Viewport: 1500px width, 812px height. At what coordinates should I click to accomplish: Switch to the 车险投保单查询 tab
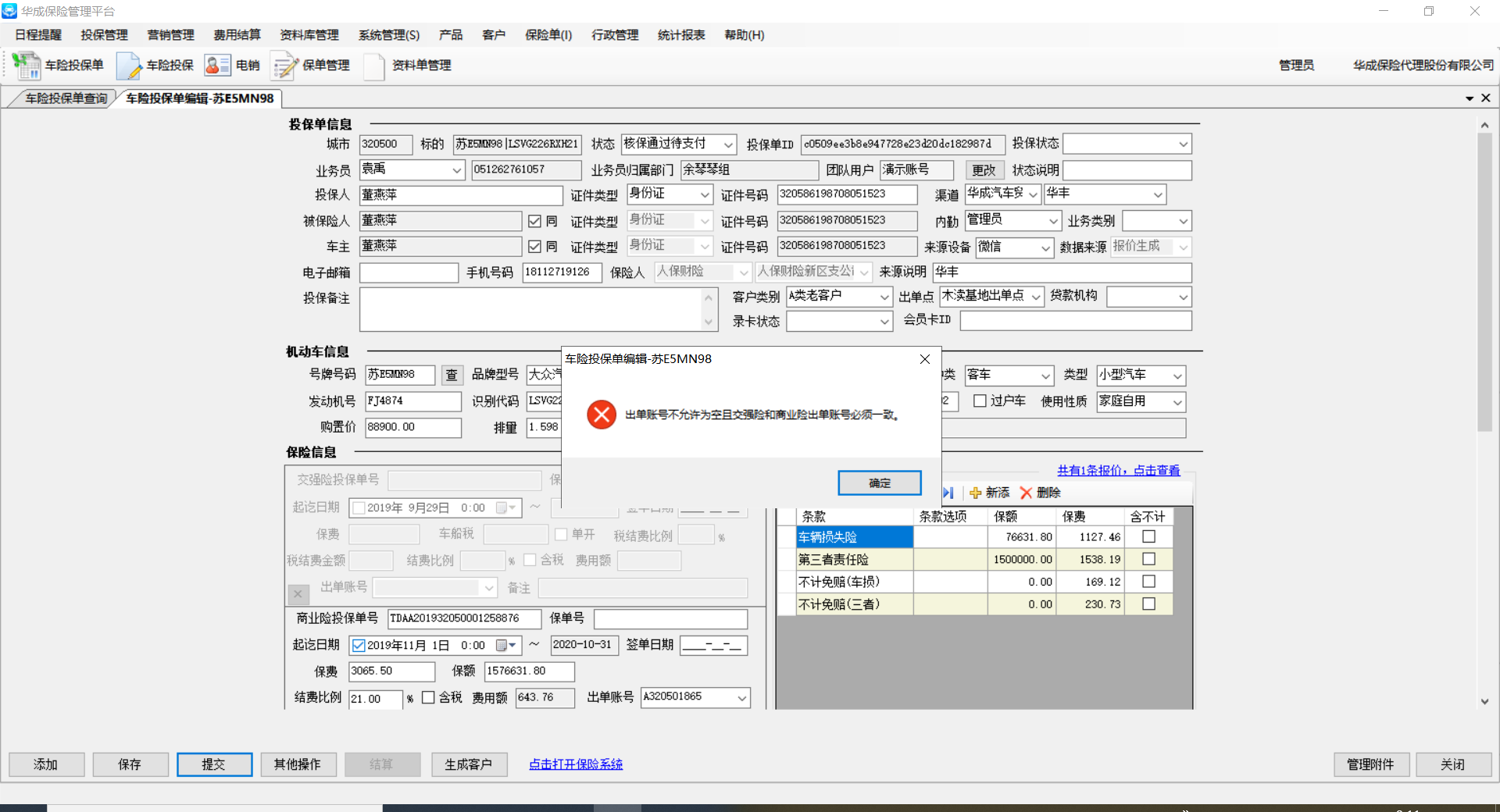tap(66, 98)
